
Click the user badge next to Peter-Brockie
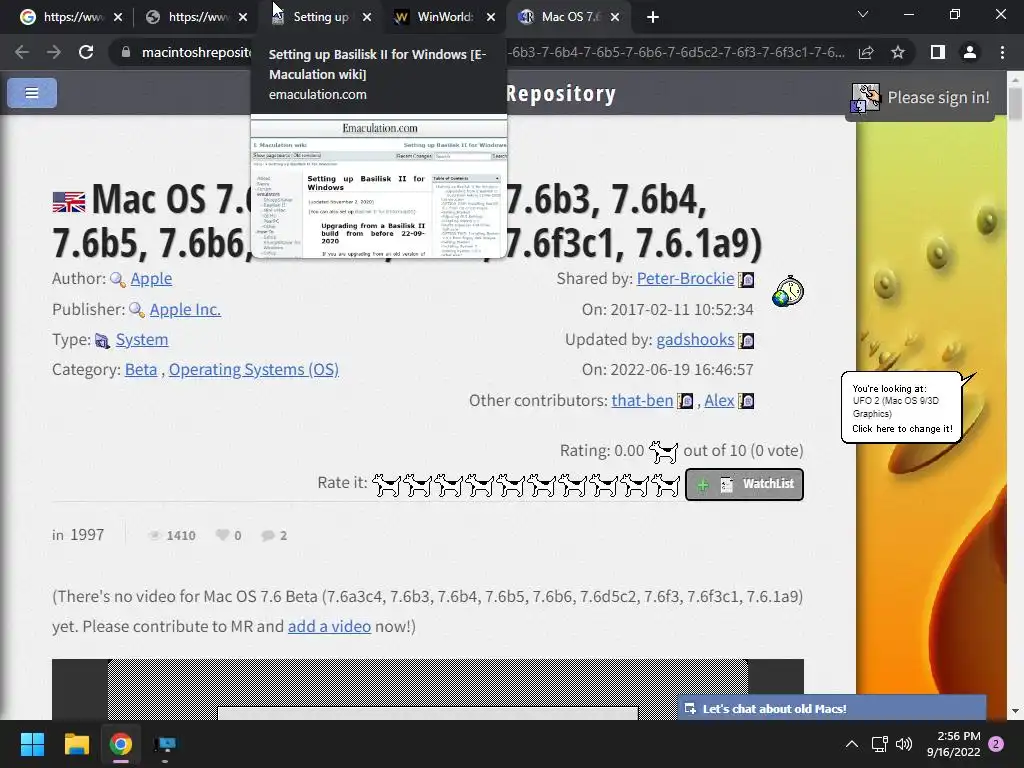pyautogui.click(x=746, y=280)
